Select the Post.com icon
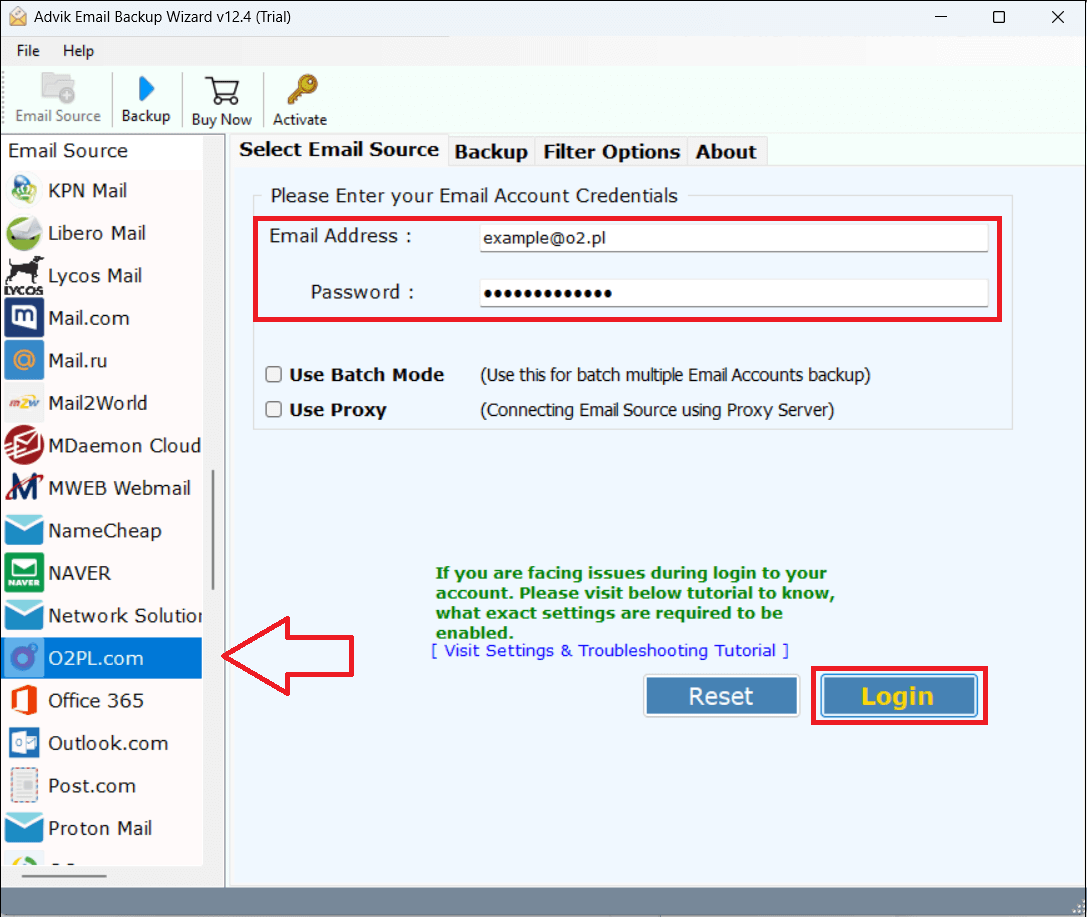The height and width of the screenshot is (917, 1087). point(24,785)
